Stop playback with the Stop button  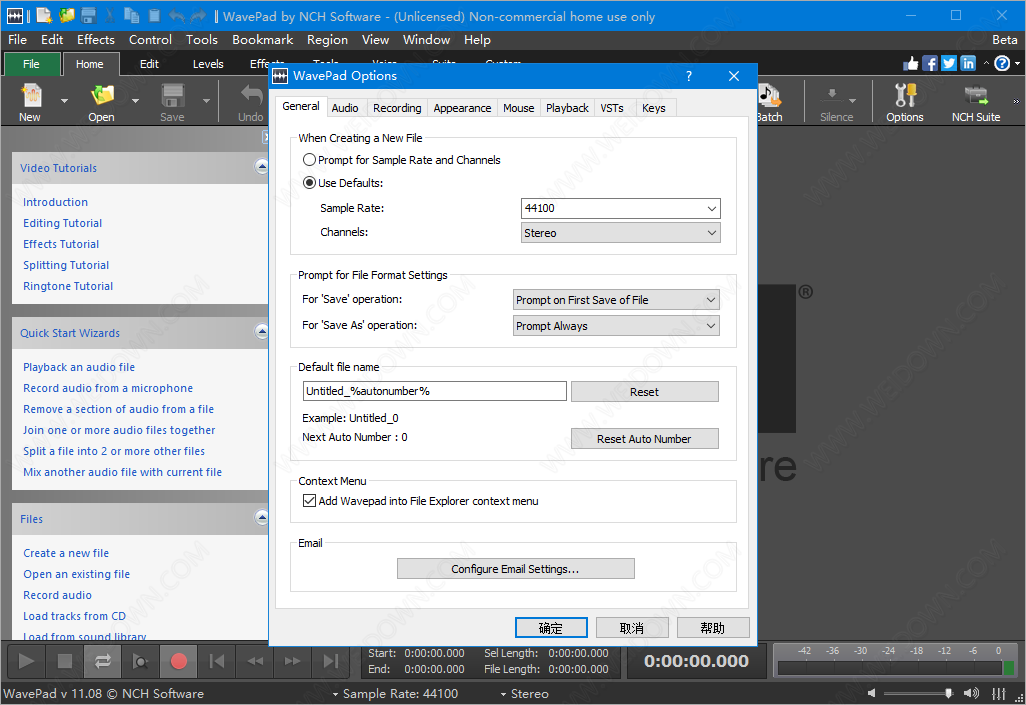65,661
